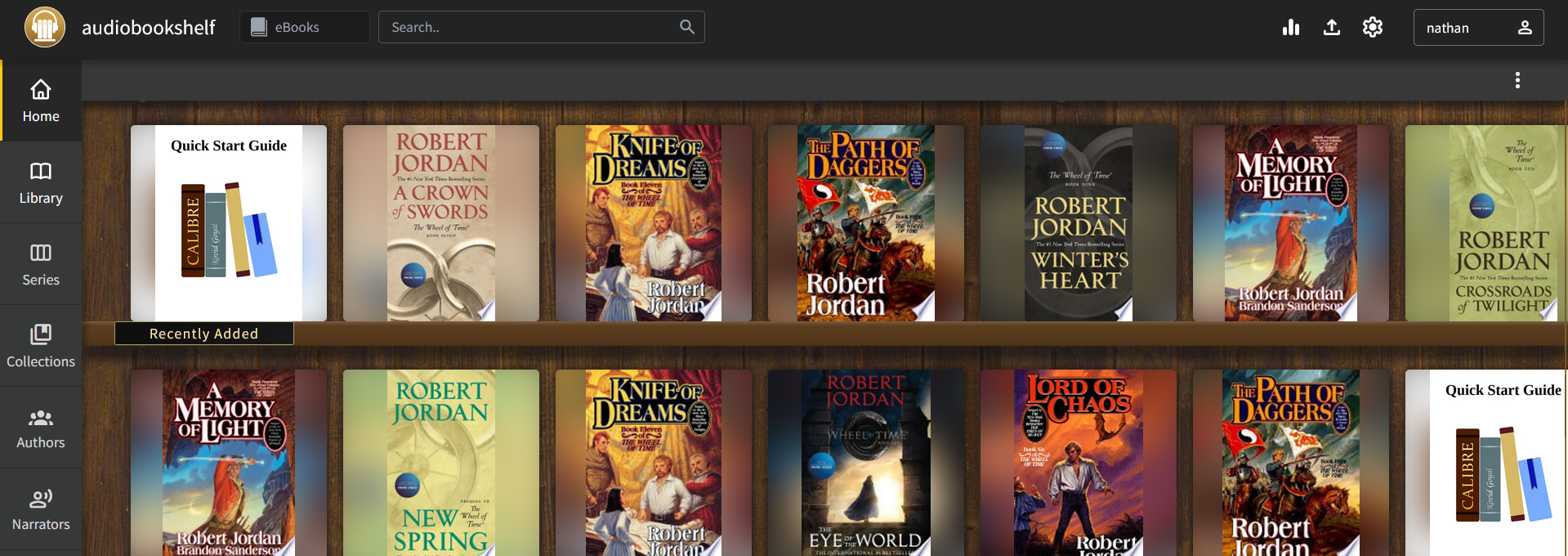Viewport: 1568px width, 556px height.
Task: Open Quick Start Guide in Recently Added
Action: (x=229, y=223)
